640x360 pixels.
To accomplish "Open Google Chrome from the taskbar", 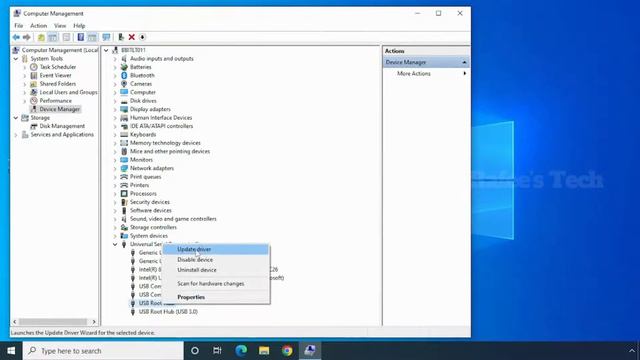I will pyautogui.click(x=287, y=351).
